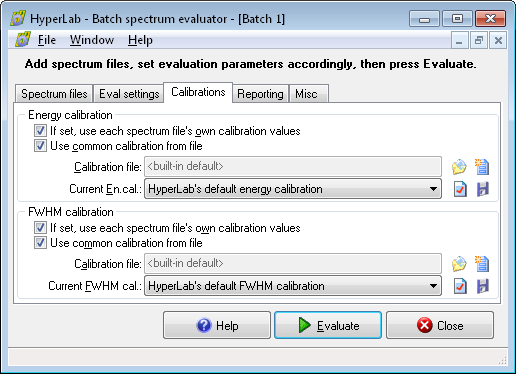Save current FWHM calibration disk icon
516x374 pixels.
click(x=482, y=286)
